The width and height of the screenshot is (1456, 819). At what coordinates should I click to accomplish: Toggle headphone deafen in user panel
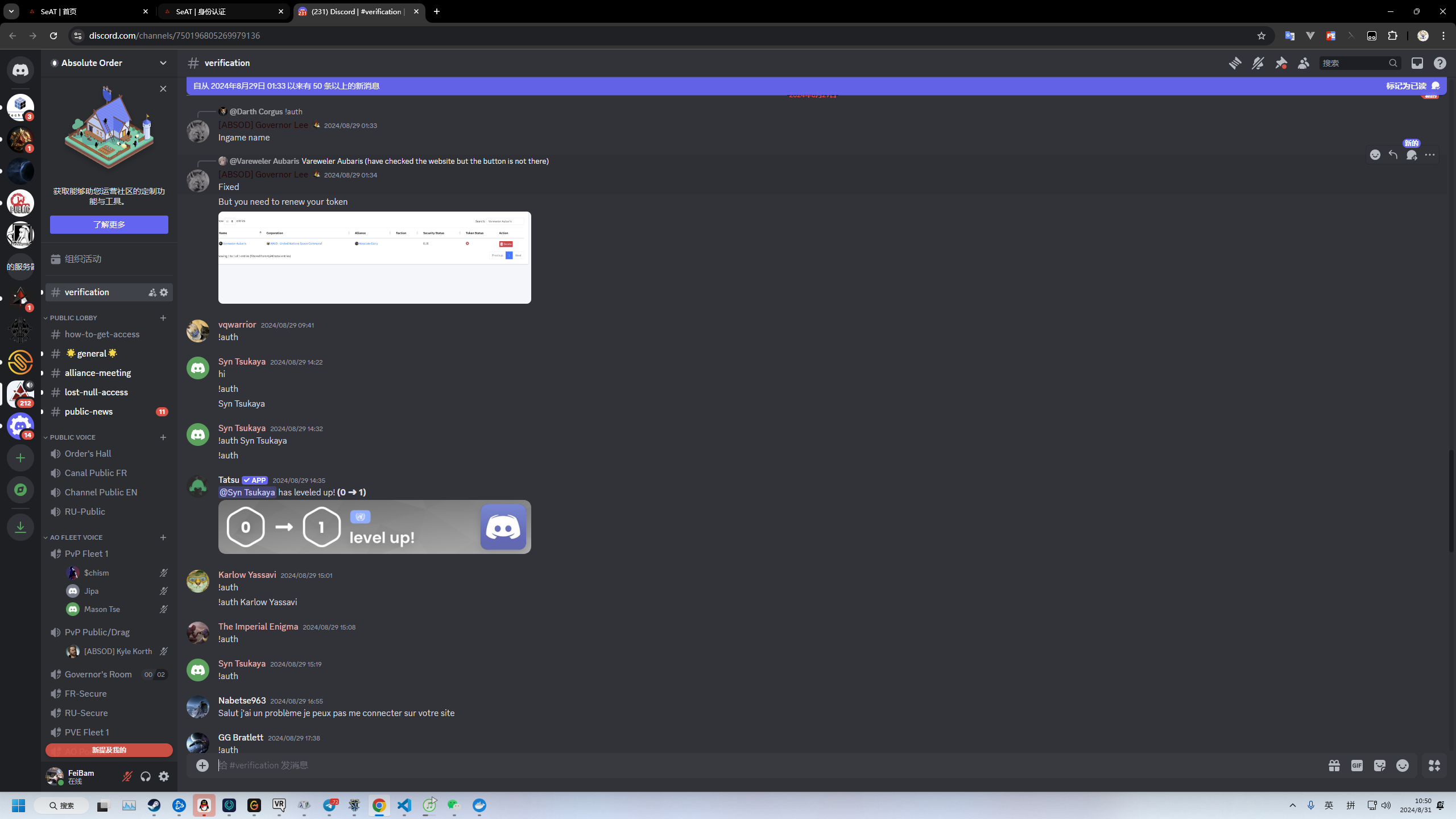(146, 776)
